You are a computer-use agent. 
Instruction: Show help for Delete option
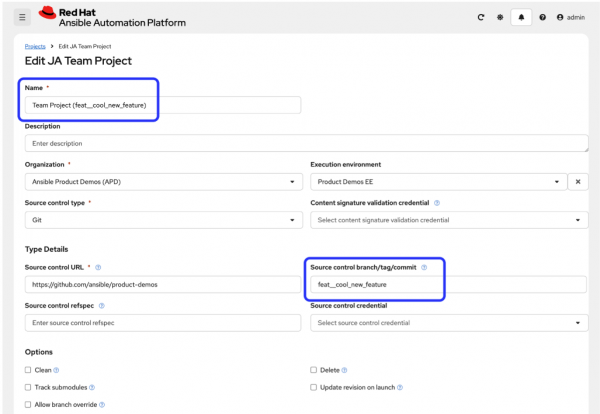(x=344, y=370)
